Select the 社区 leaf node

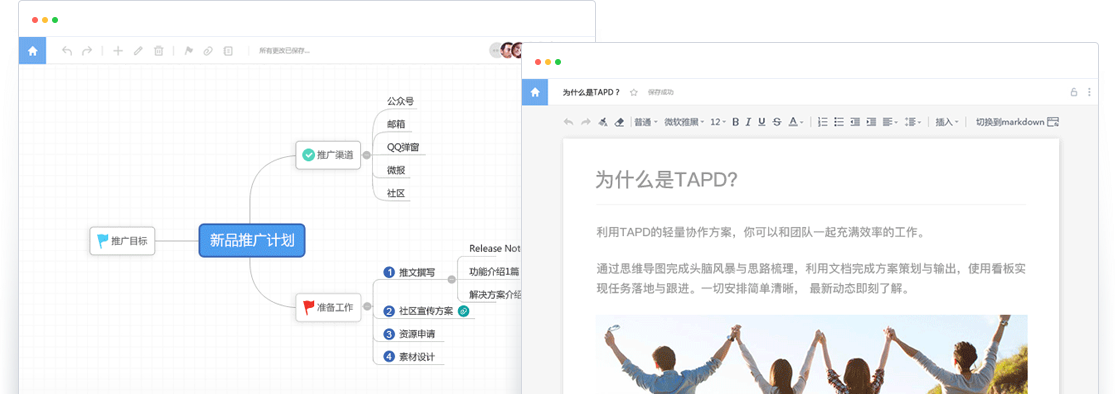point(396,193)
